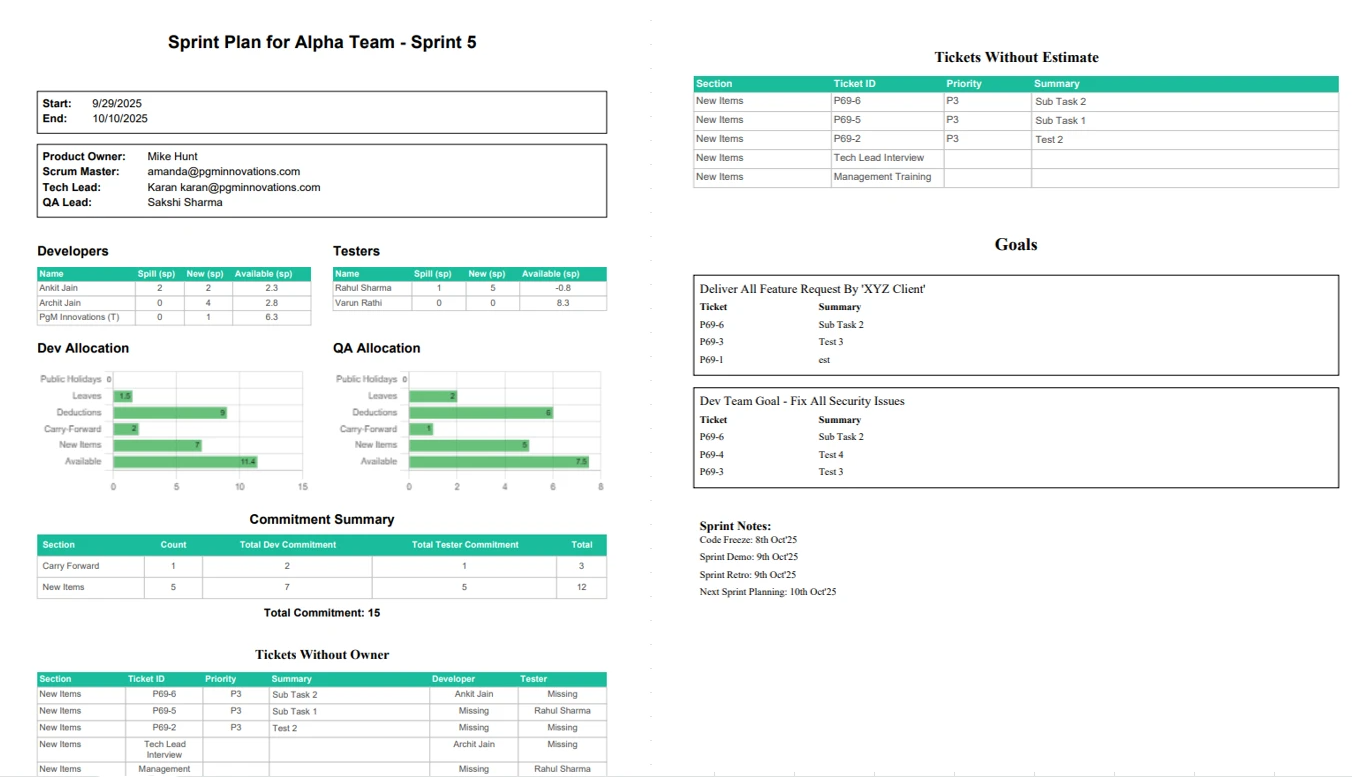Click goal 'Deliver All Feature Request By XYZ Client'

click(x=812, y=289)
